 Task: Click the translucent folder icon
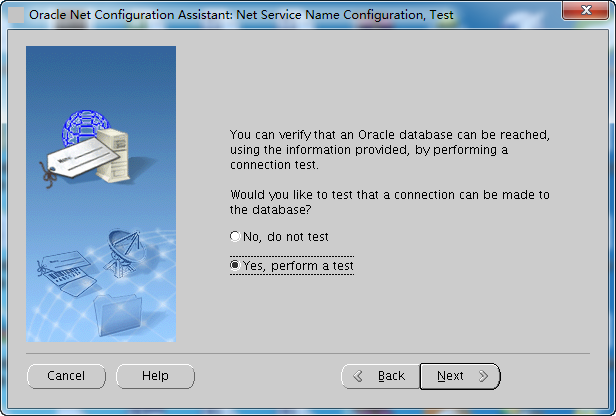coord(117,315)
